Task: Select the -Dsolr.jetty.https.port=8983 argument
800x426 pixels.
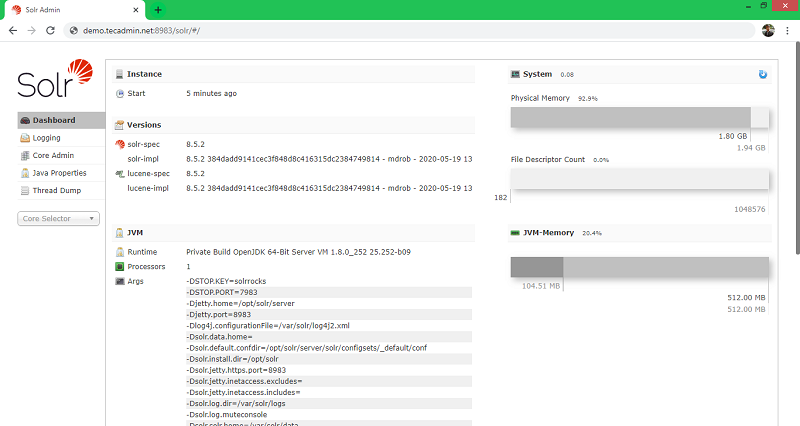Action: click(236, 370)
